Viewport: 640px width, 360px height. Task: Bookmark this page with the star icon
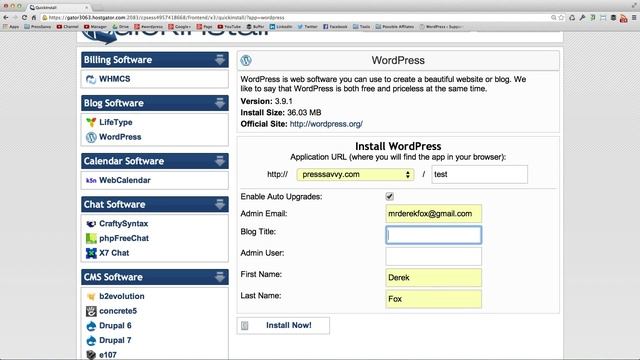point(561,18)
